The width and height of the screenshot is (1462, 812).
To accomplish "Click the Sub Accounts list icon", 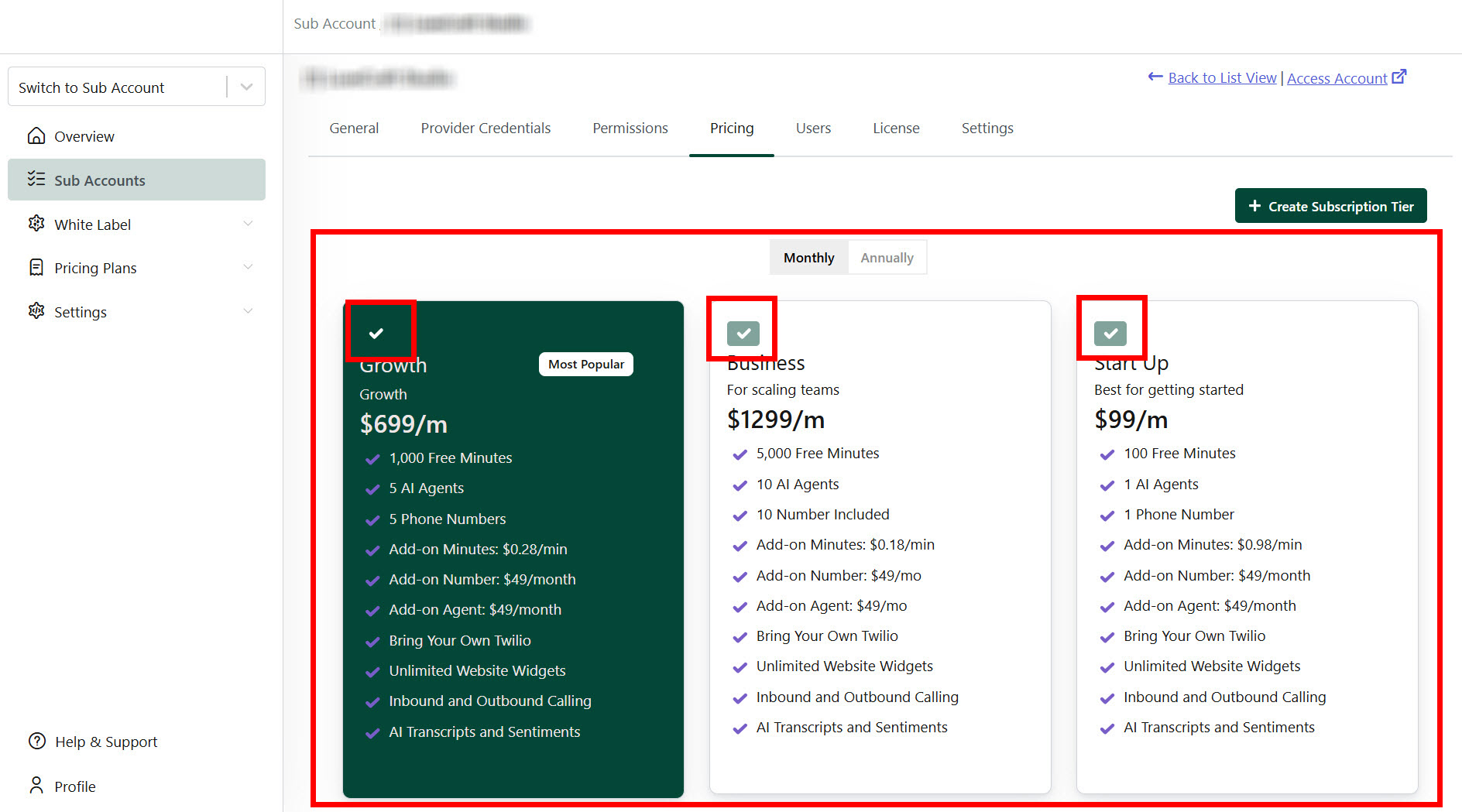I will pyautogui.click(x=36, y=180).
